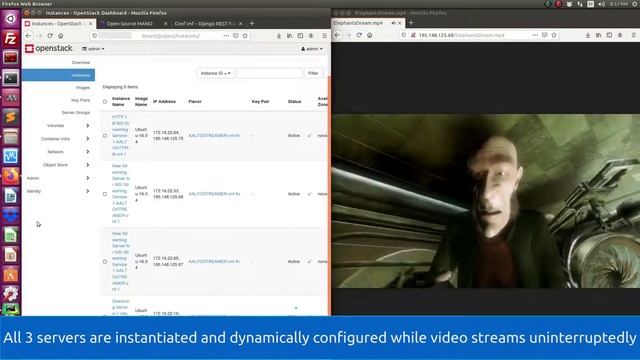Open Terminal from the dock
640x360 pixels.
[11, 78]
